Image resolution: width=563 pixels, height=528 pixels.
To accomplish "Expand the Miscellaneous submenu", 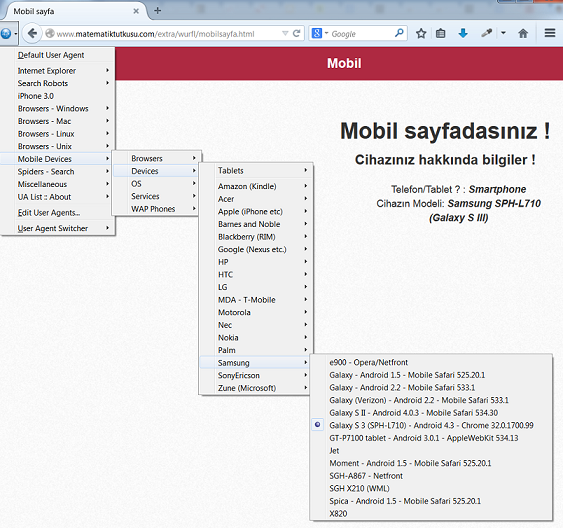I will [58, 184].
